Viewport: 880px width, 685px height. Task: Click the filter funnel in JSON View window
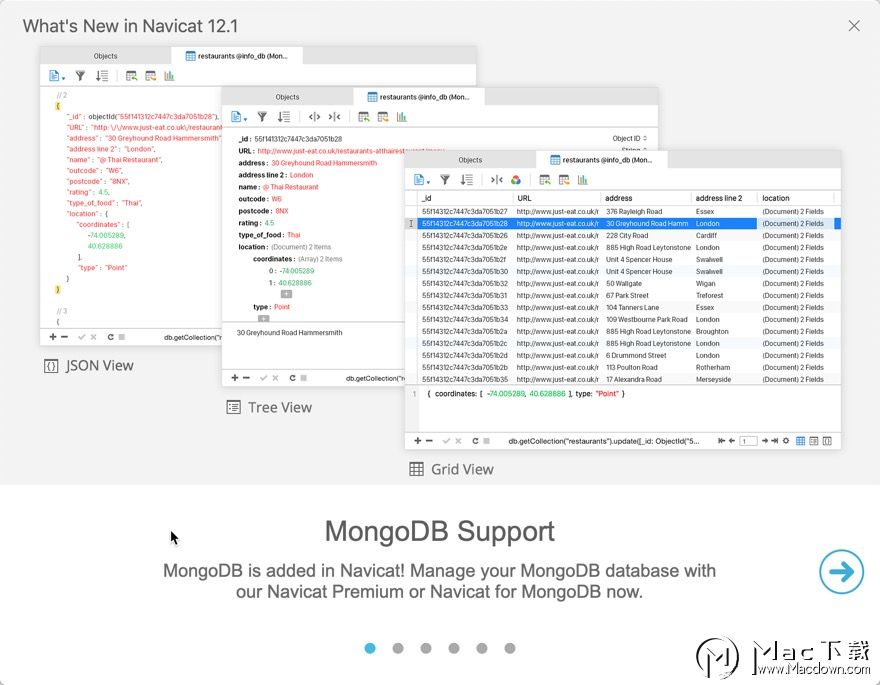[x=80, y=76]
